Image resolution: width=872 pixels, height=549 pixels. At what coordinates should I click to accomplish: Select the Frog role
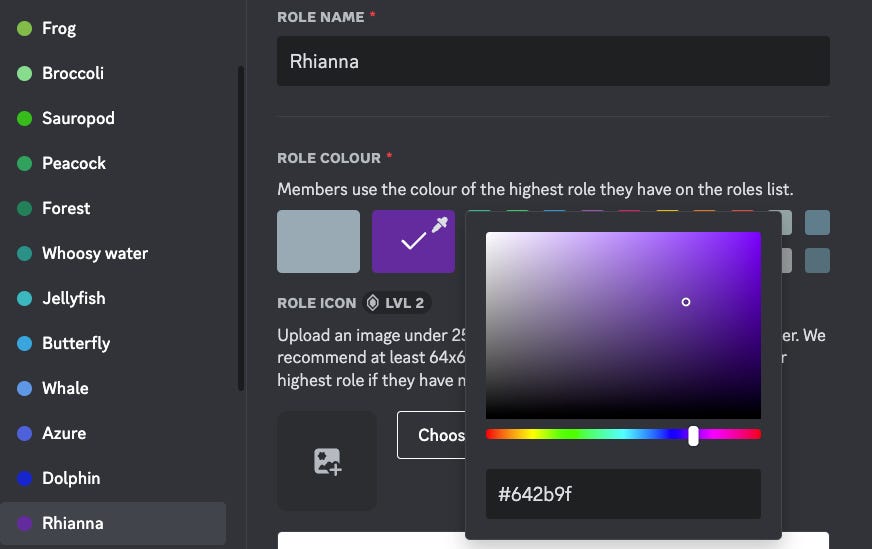click(113, 28)
